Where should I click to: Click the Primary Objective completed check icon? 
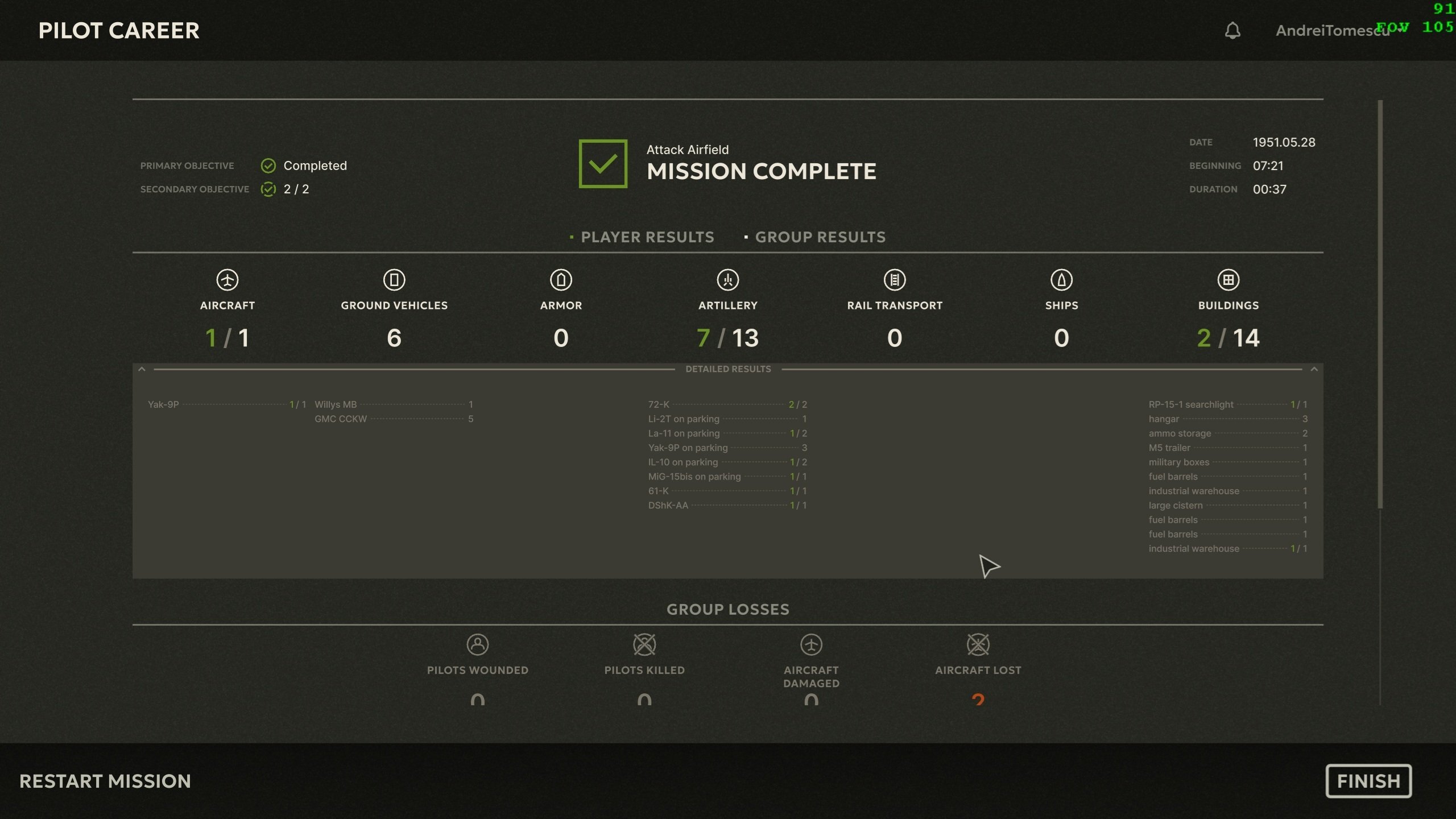click(x=268, y=166)
